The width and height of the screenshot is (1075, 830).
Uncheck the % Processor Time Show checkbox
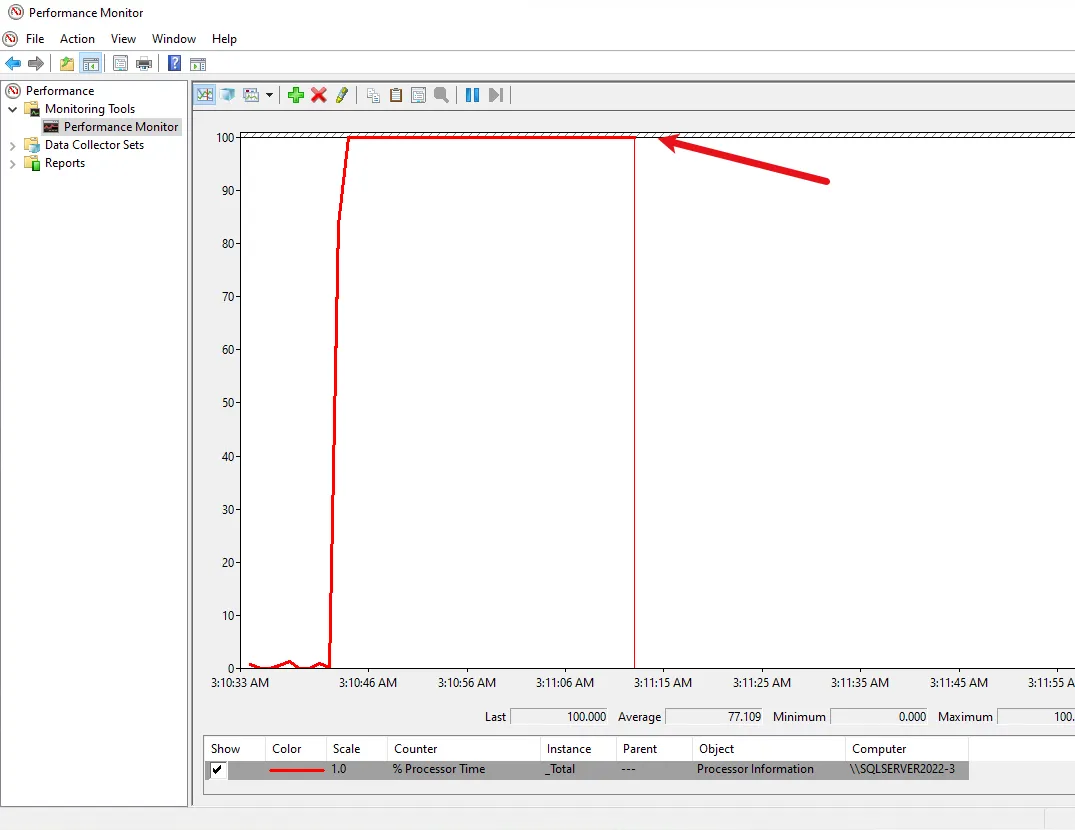(218, 770)
